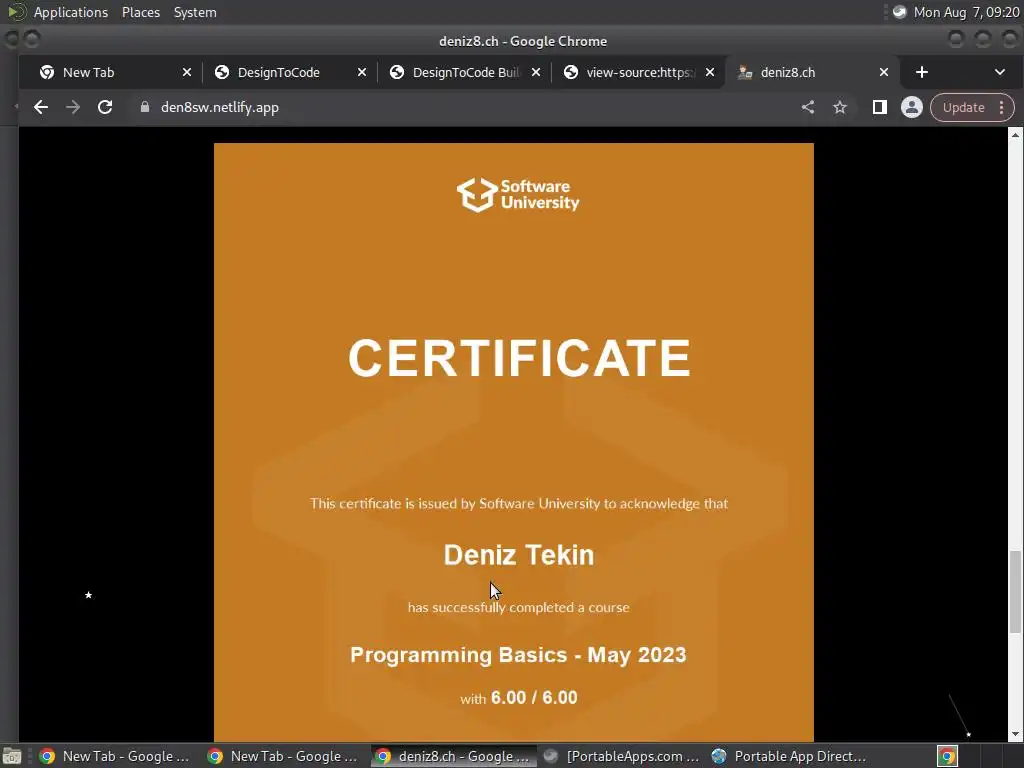
Task: Click the system tray icon beside clock
Action: (899, 12)
